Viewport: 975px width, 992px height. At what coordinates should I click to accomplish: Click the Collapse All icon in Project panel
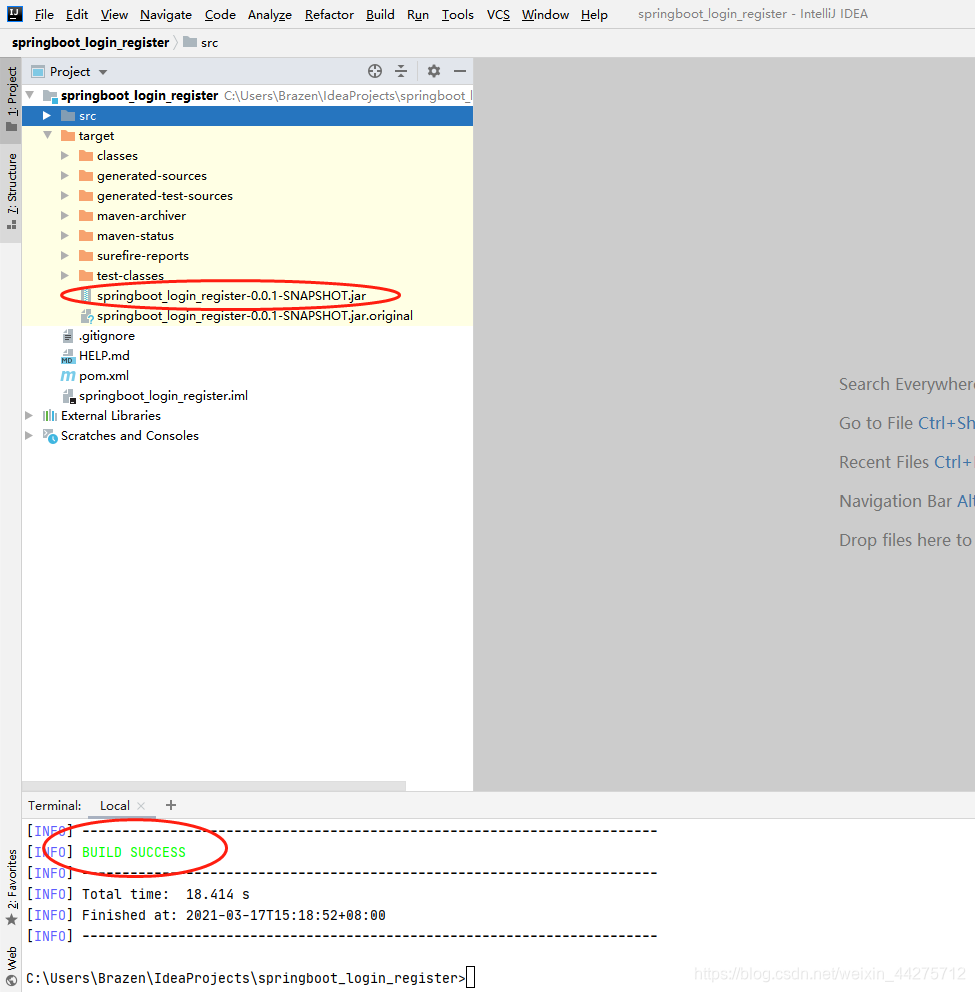(x=401, y=71)
